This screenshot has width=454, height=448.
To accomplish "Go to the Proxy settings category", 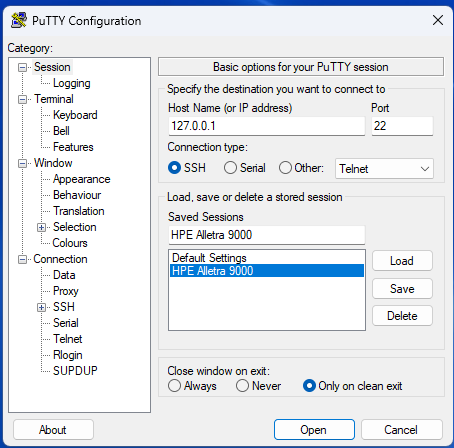I will coord(66,291).
